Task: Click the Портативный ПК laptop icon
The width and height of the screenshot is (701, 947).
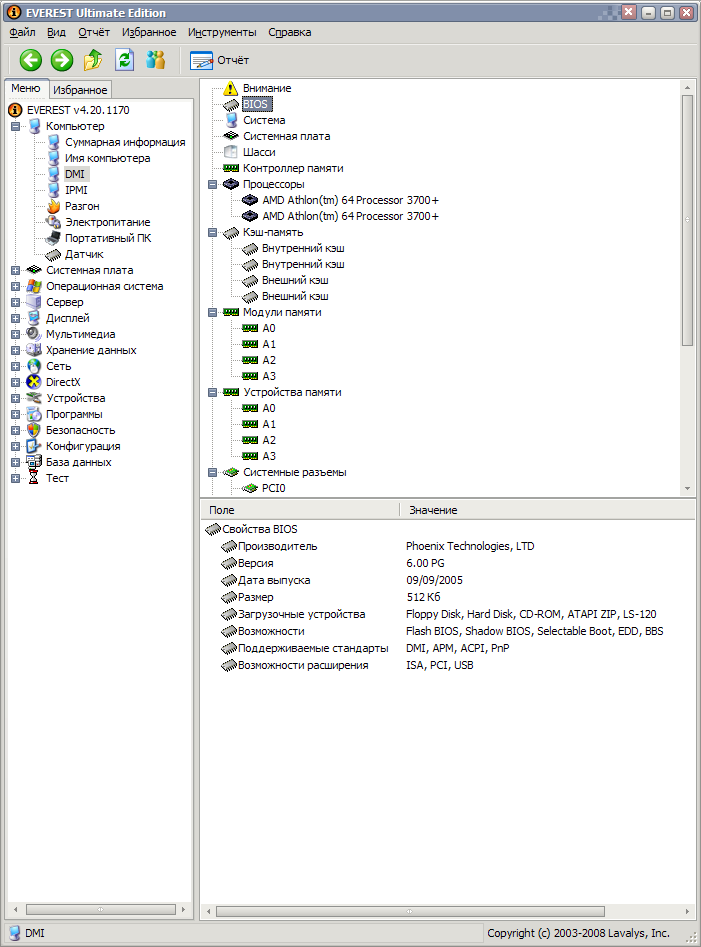Action: tap(53, 238)
